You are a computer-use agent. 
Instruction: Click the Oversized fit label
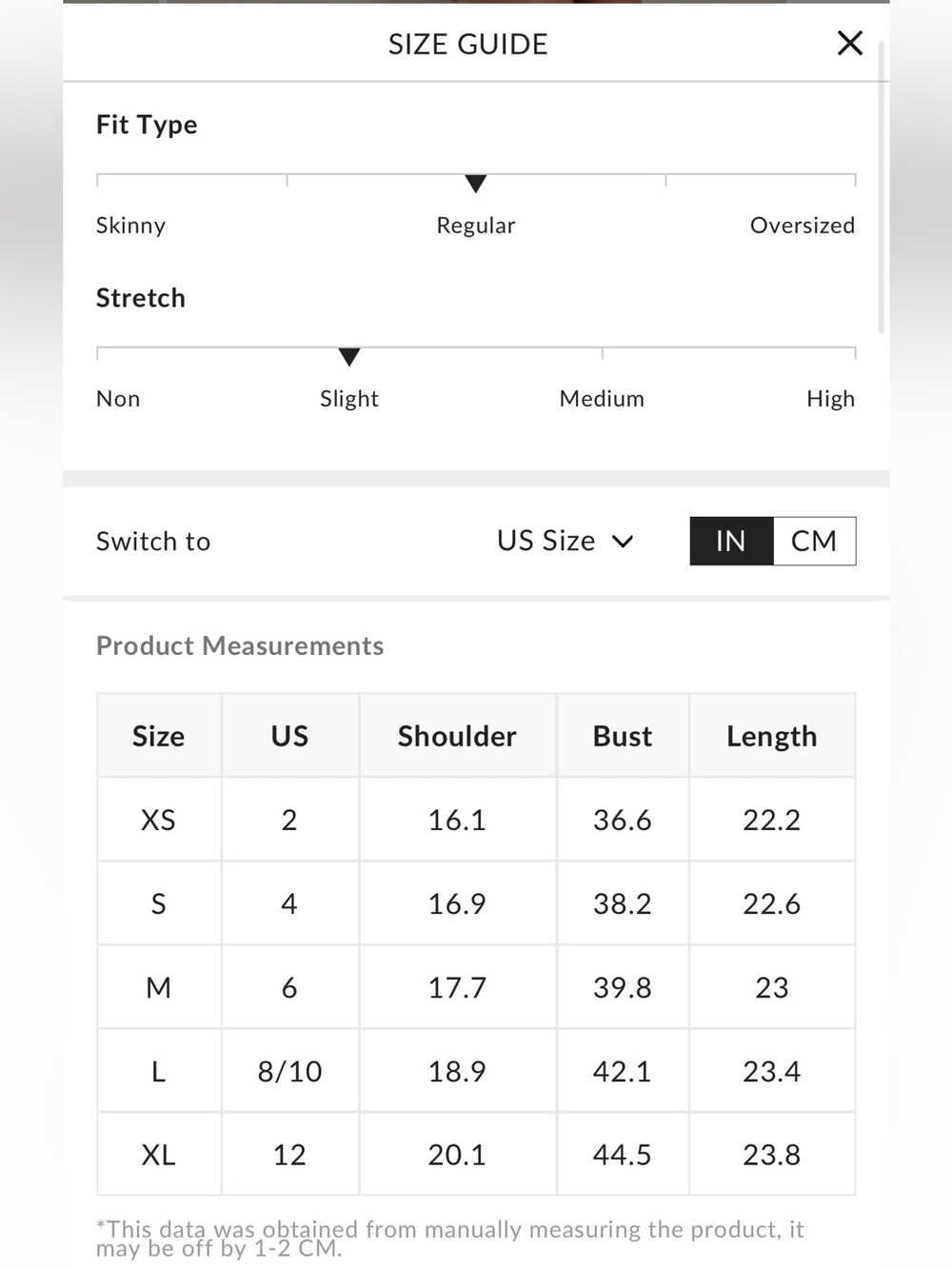point(803,226)
